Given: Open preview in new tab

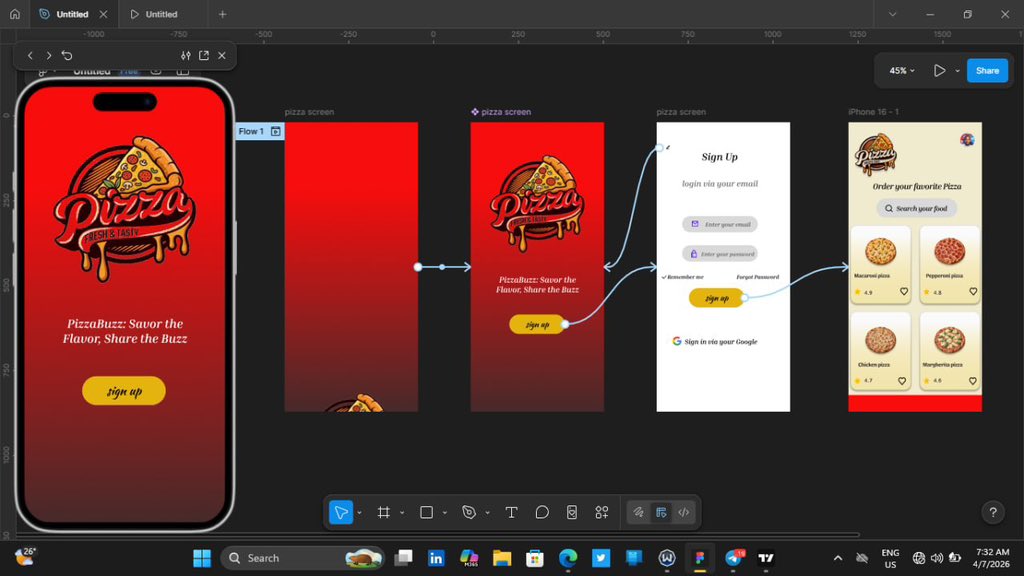Looking at the screenshot, I should click(x=204, y=56).
